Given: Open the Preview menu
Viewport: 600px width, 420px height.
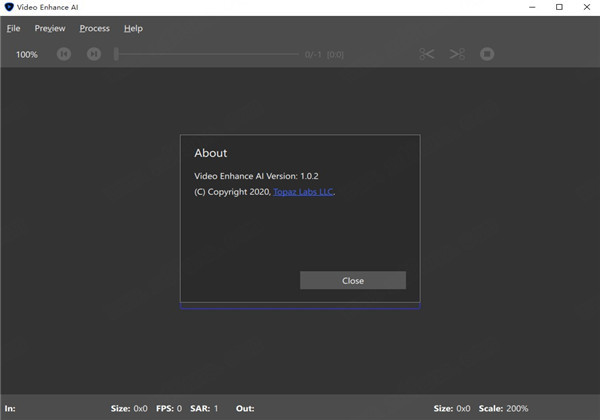Looking at the screenshot, I should coord(50,28).
